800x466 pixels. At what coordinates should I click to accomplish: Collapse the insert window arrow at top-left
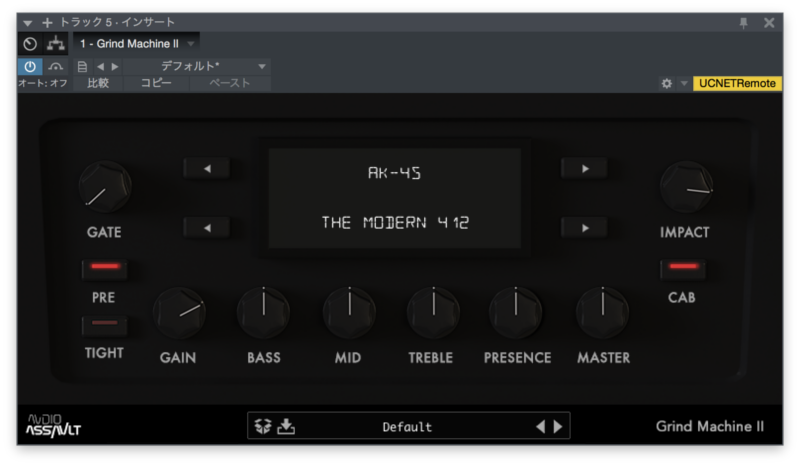pos(28,23)
